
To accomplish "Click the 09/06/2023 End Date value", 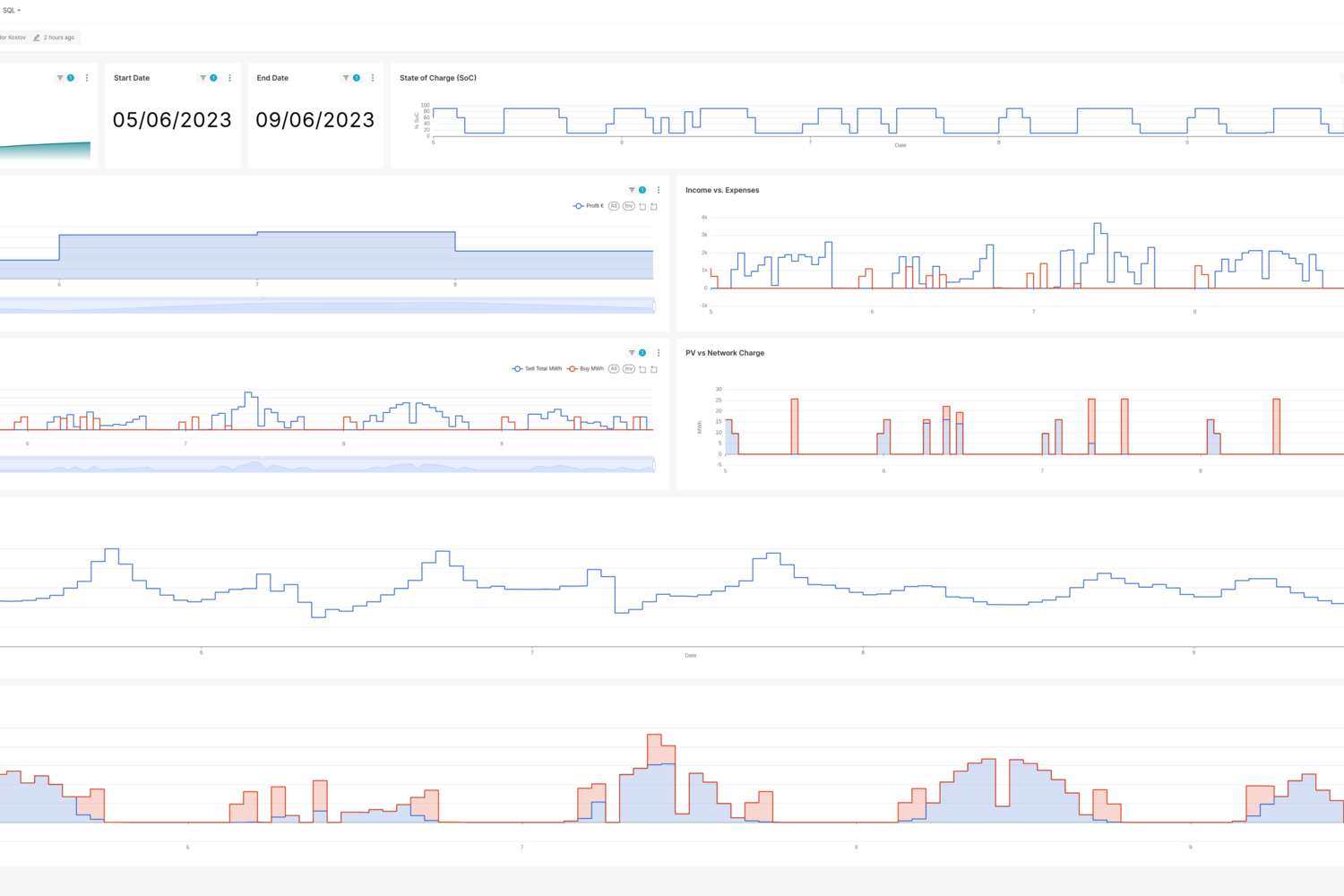I will pos(315,120).
